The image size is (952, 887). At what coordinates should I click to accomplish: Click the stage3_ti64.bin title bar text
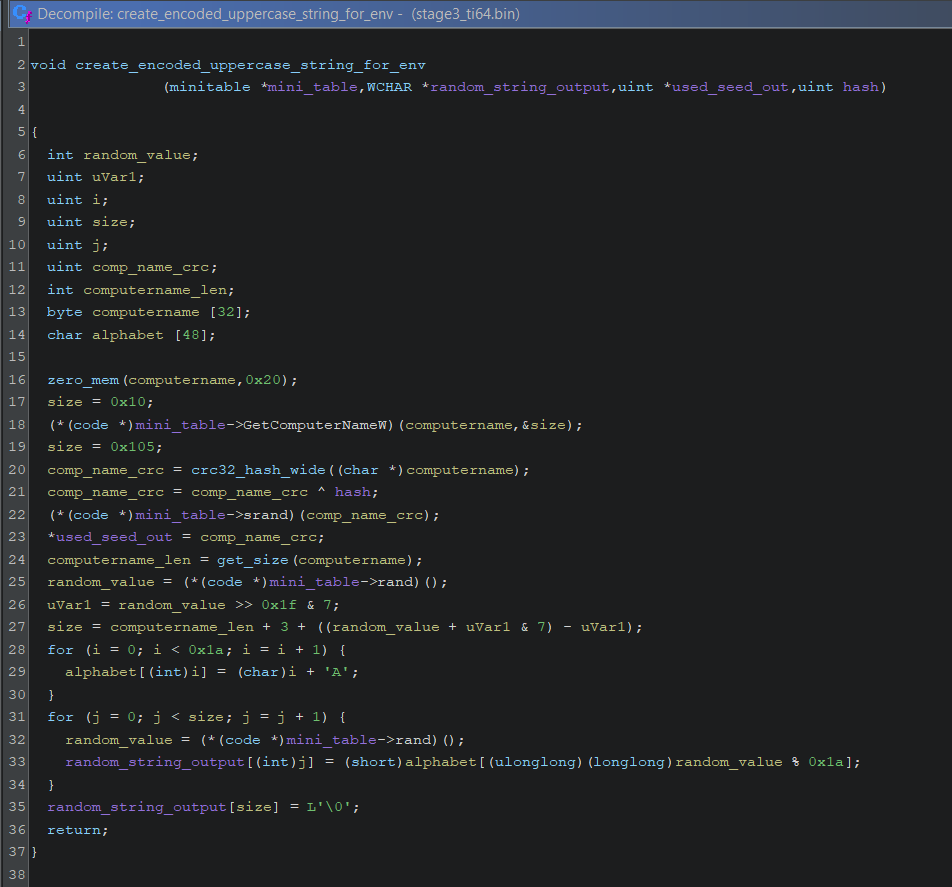[464, 14]
